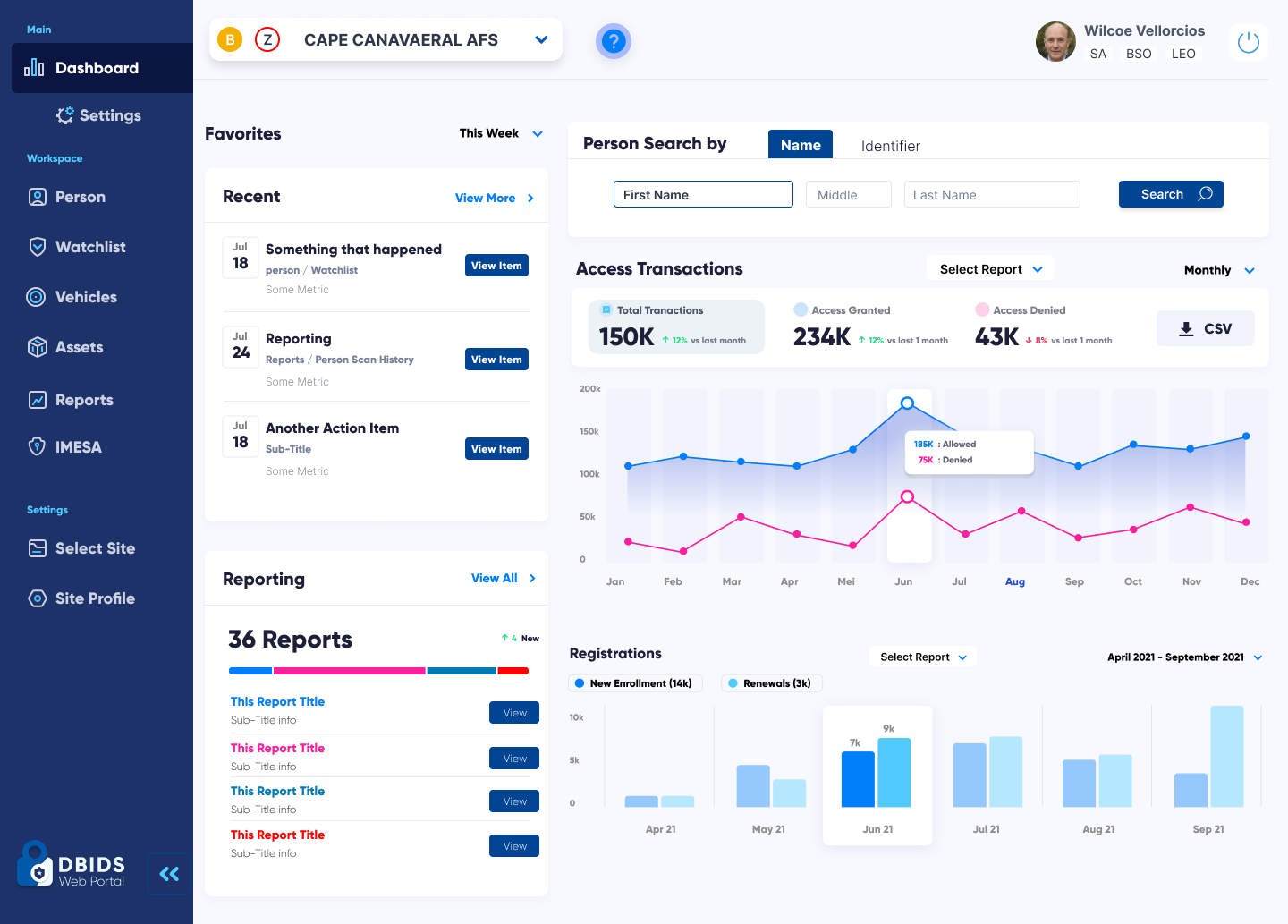
Task: Expand the Cape Canavaeral AFS site dropdown
Action: pyautogui.click(x=540, y=39)
